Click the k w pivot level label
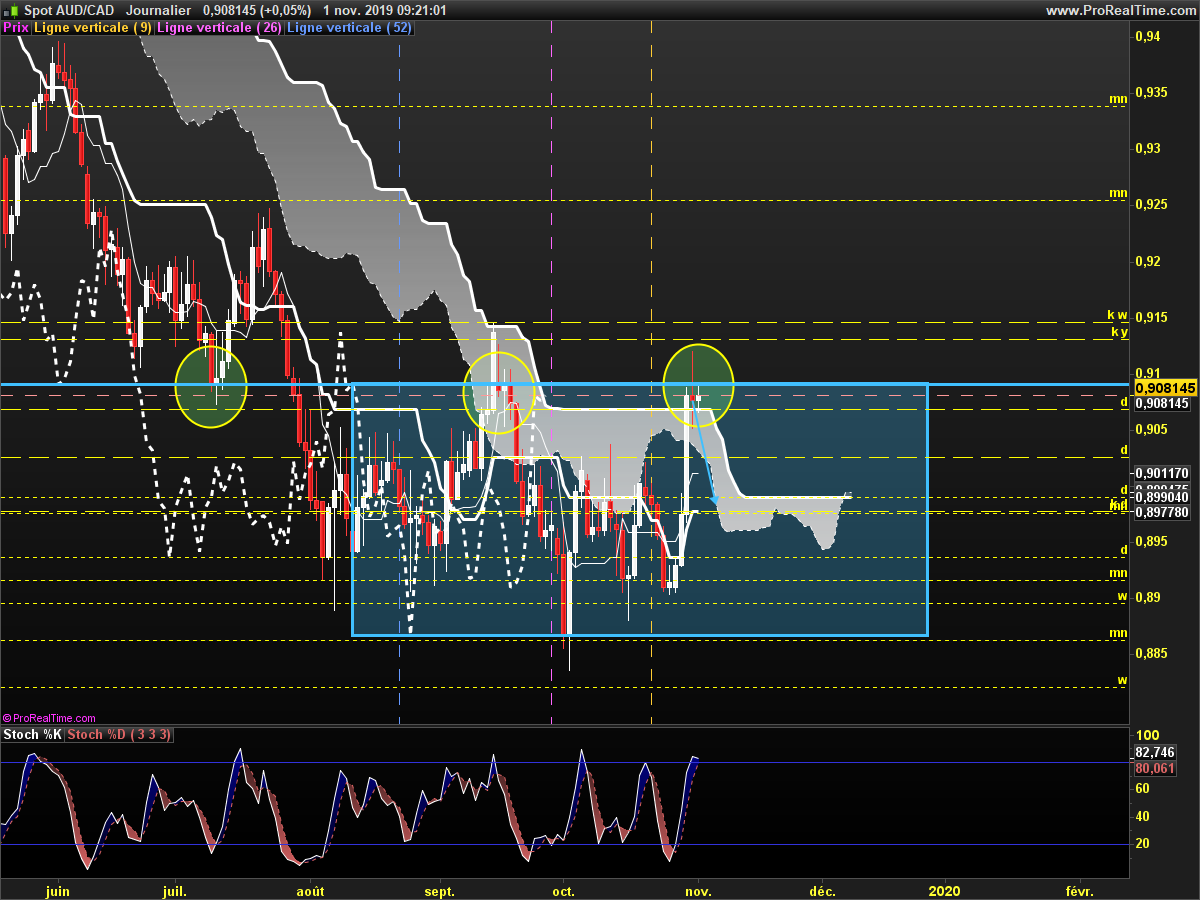The image size is (1200, 900). pos(1117,315)
